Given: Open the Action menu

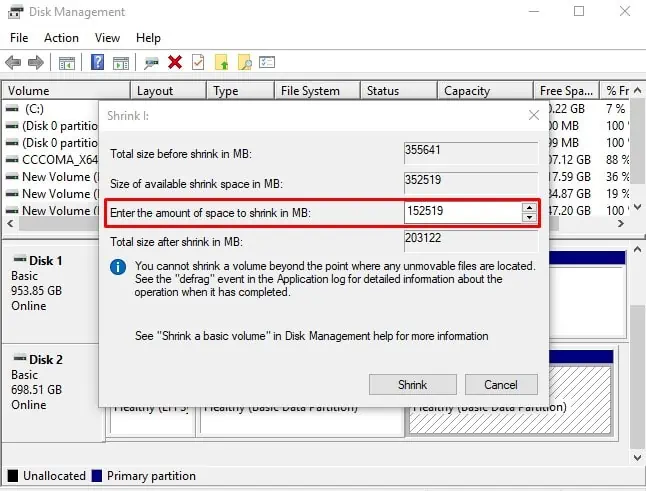Looking at the screenshot, I should coord(61,38).
